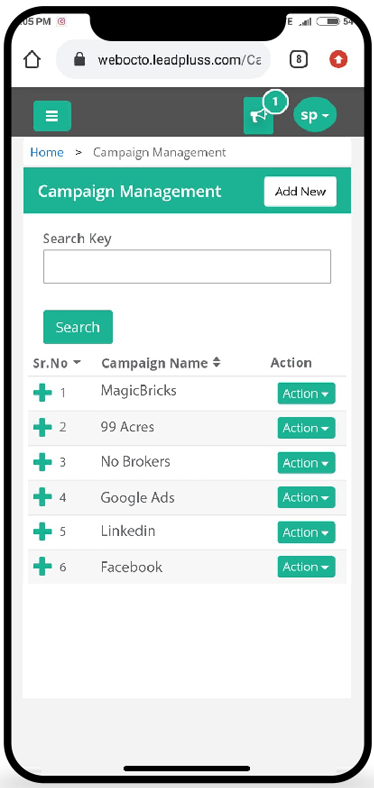This screenshot has height=788, width=374.
Task: Open the Action dropdown for MagicBricks
Action: 306,393
